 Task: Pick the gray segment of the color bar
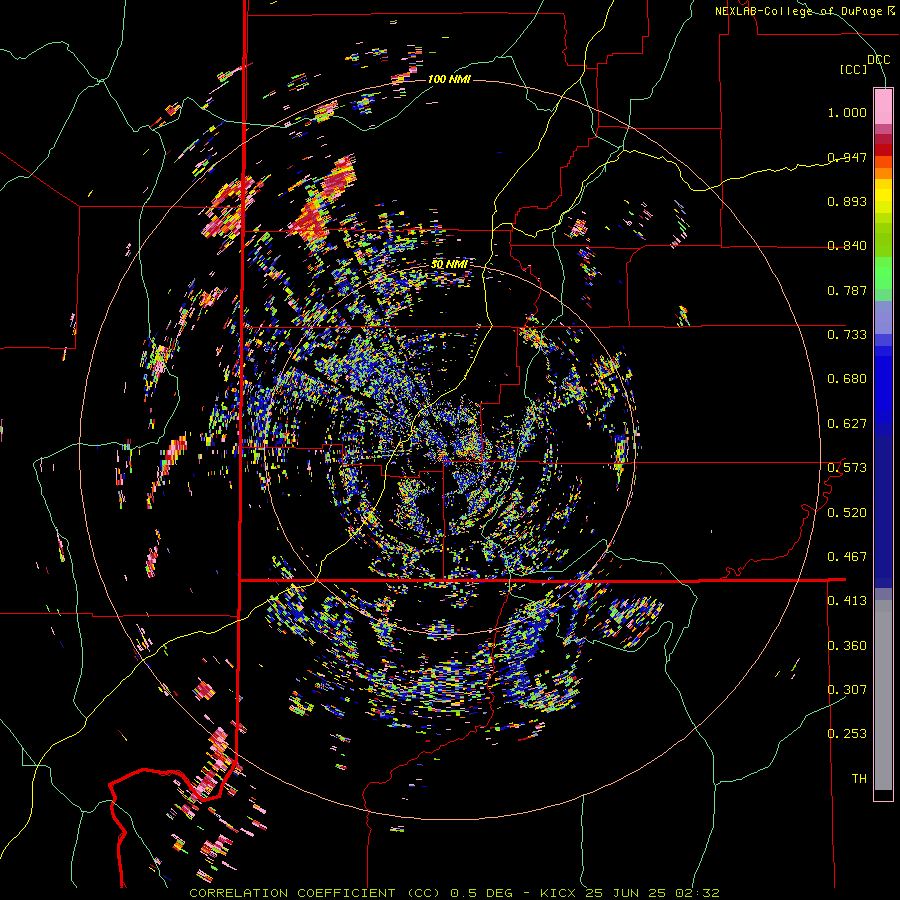click(x=883, y=695)
